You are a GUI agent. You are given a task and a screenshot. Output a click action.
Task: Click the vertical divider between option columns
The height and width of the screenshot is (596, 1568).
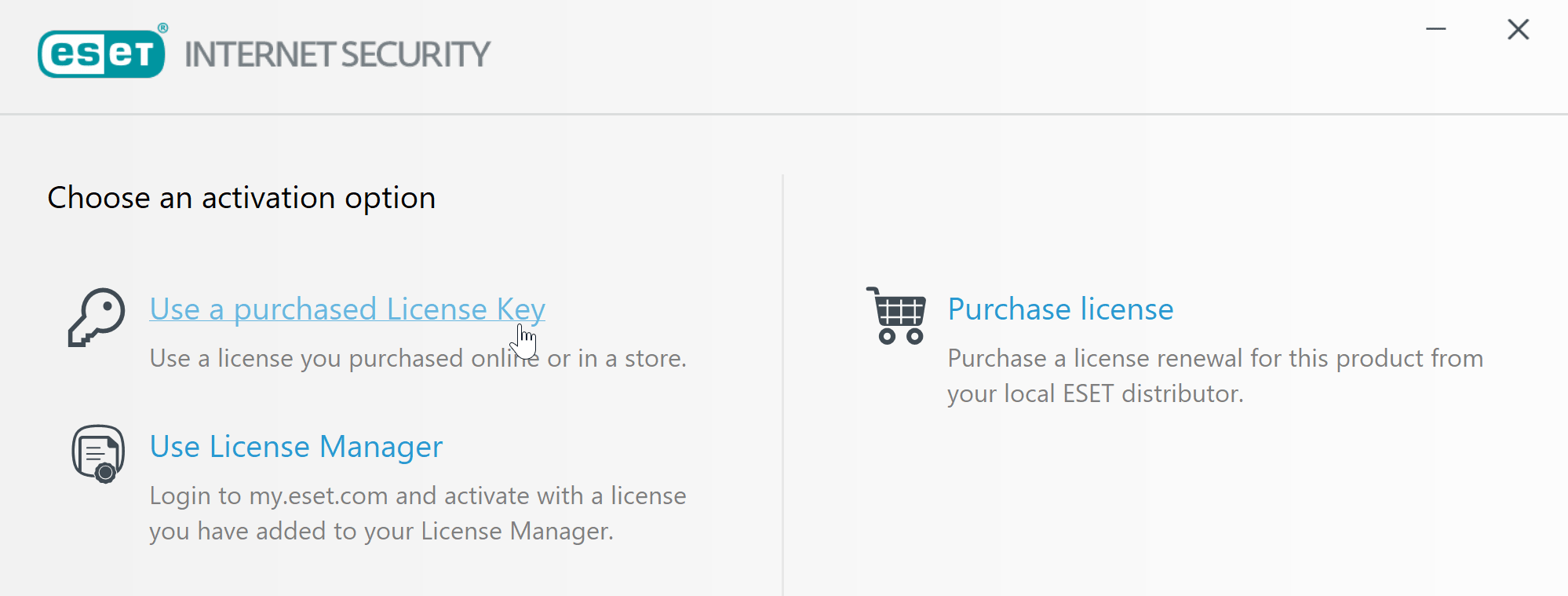(782, 385)
